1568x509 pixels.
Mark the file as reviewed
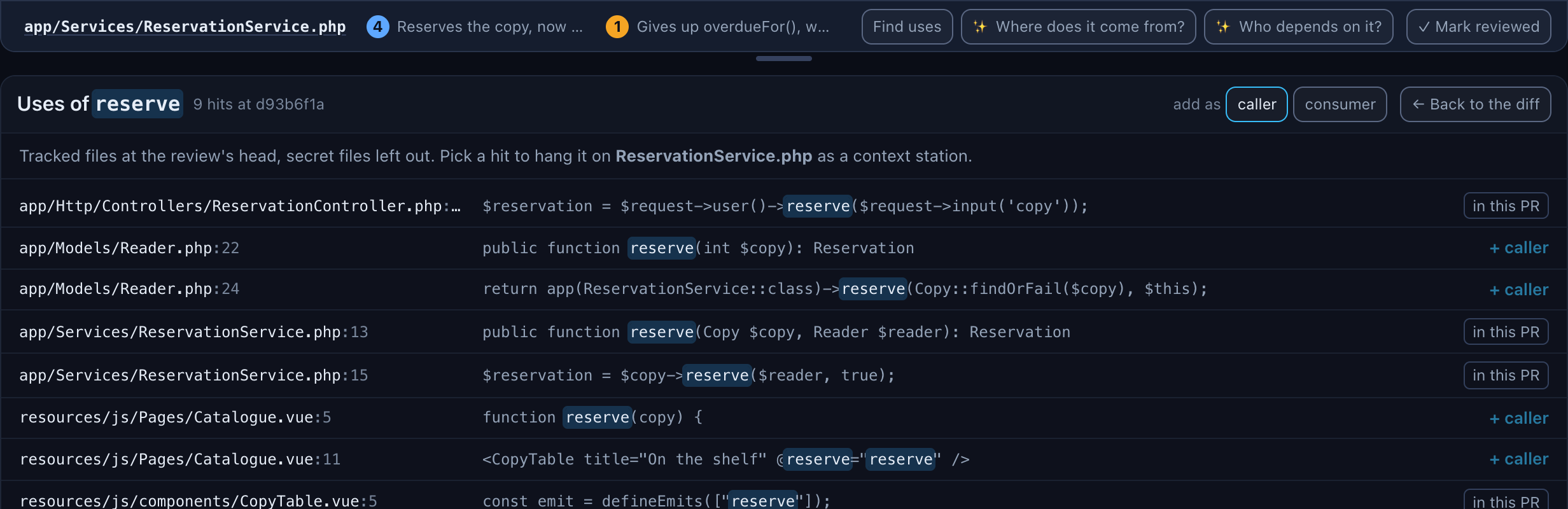click(1478, 27)
